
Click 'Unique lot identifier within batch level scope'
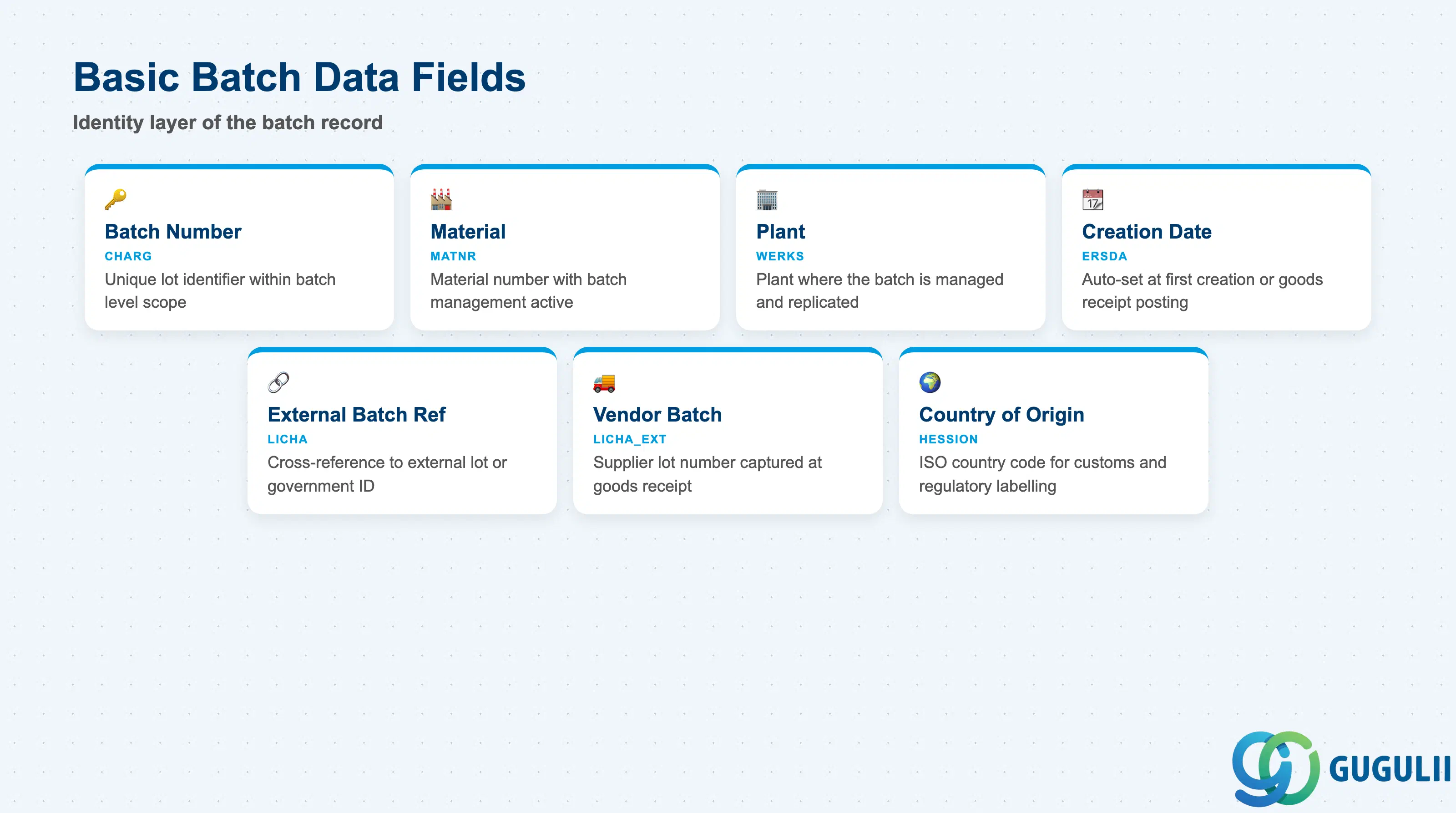[220, 290]
